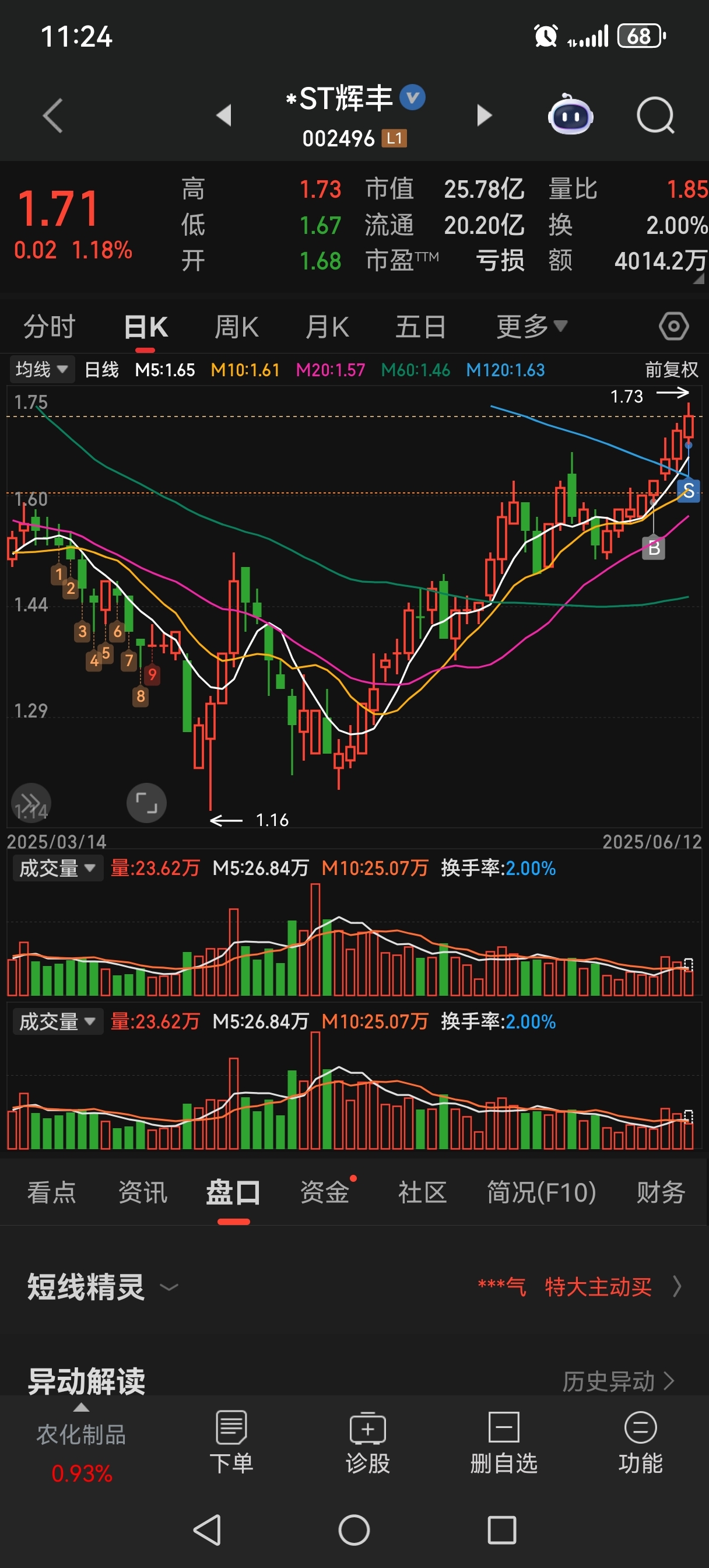Tap Android back navigation button
Image resolution: width=709 pixels, height=1568 pixels.
(207, 1529)
